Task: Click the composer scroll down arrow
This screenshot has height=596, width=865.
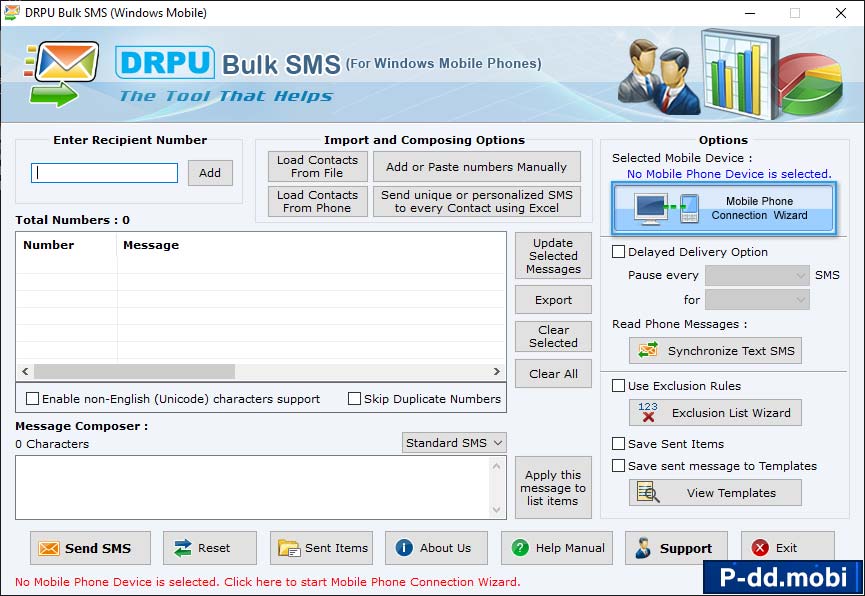Action: point(496,509)
